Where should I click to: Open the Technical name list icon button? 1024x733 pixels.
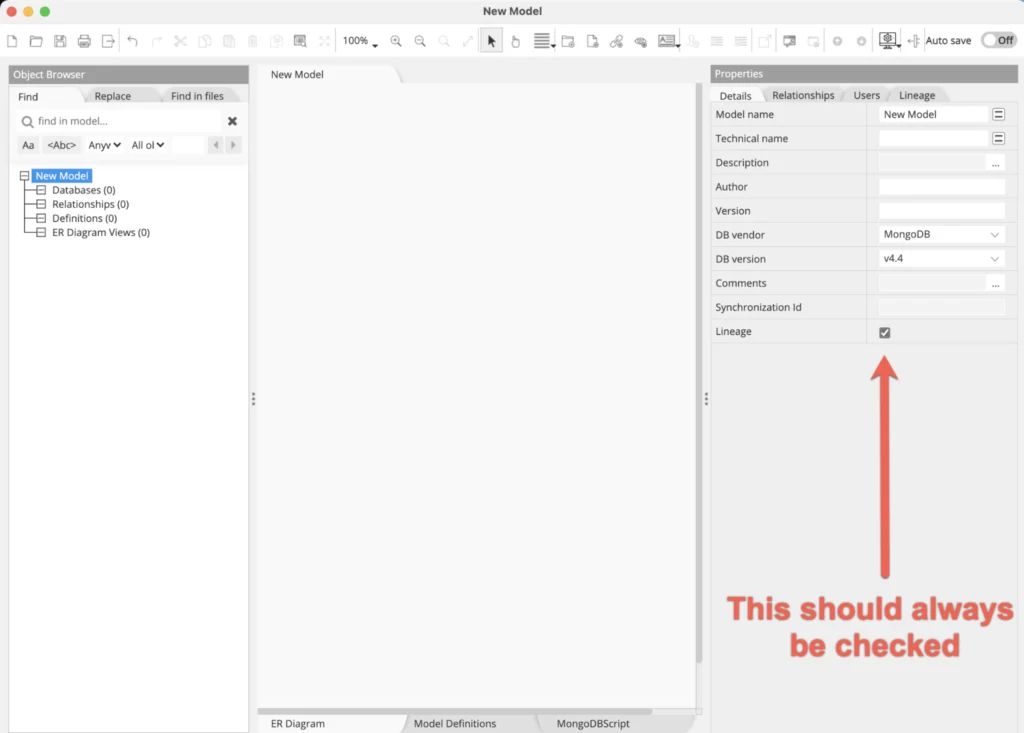point(999,138)
